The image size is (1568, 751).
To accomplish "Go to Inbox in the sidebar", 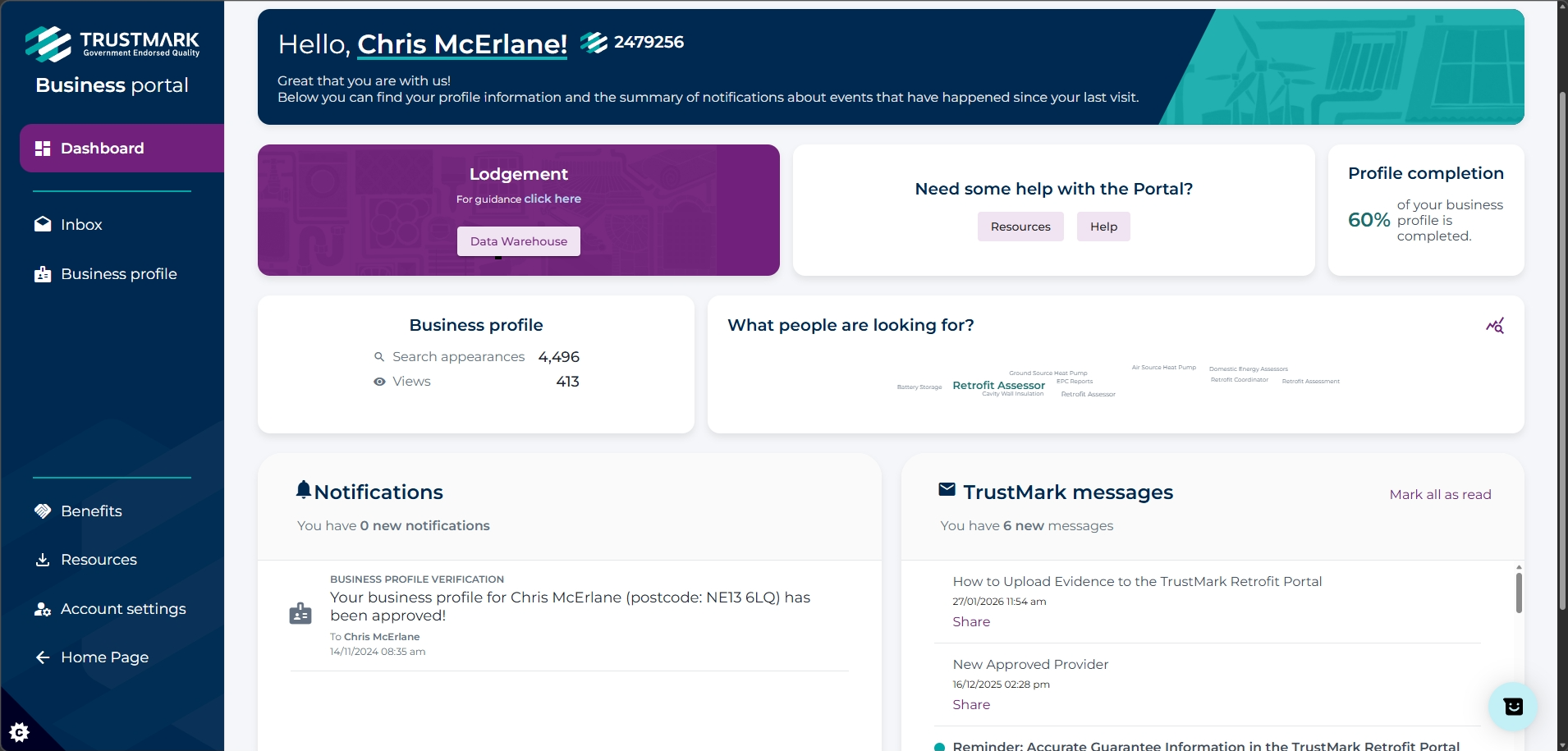I will tap(80, 225).
